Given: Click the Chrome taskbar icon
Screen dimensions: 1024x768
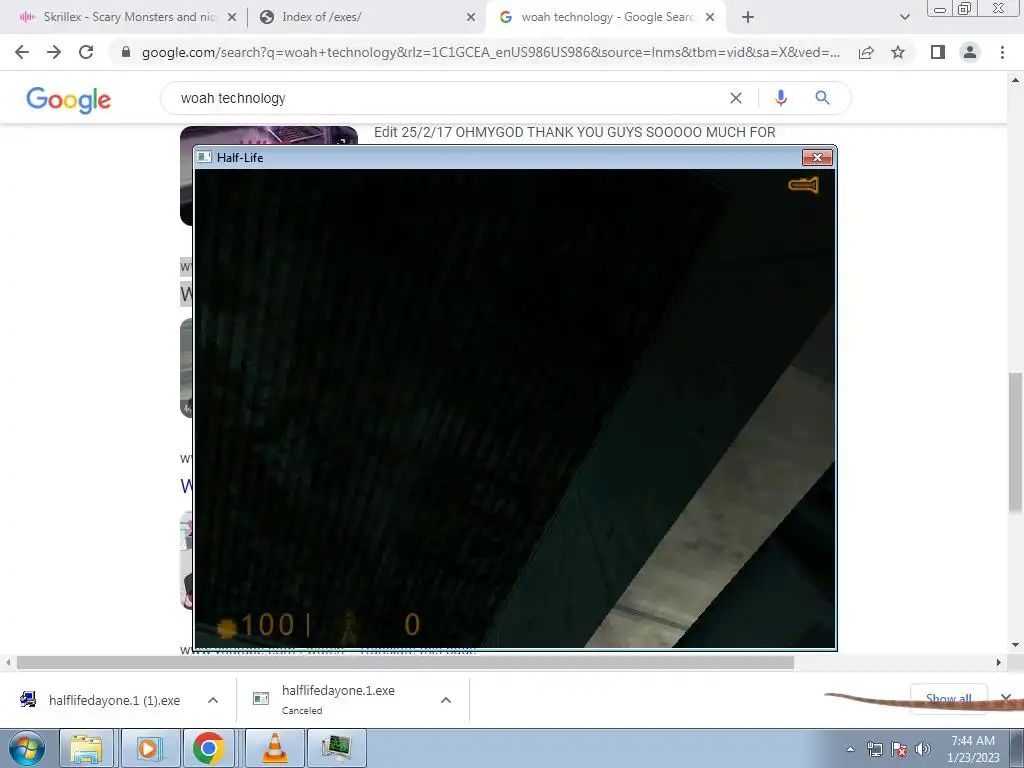Looking at the screenshot, I should [x=210, y=748].
